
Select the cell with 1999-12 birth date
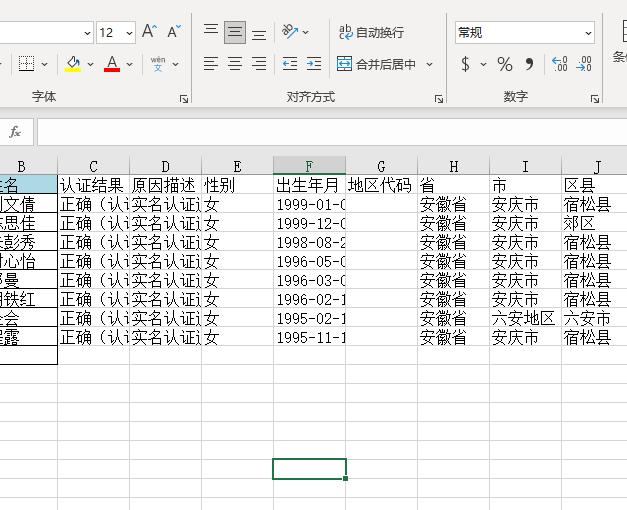309,223
